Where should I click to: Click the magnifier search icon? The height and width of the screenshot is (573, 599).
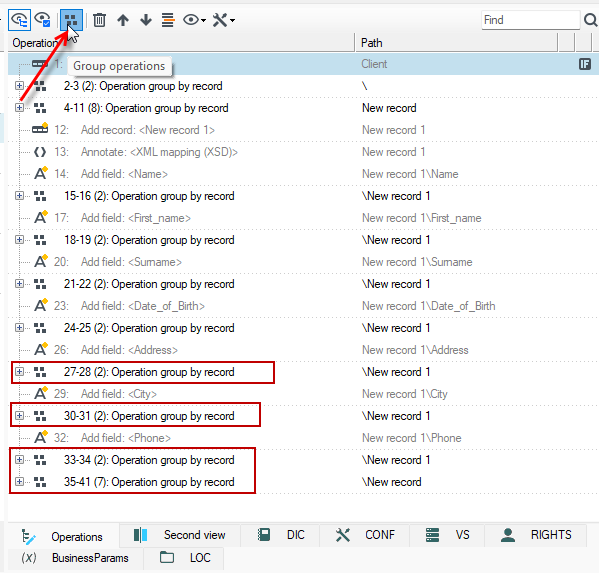[591, 20]
